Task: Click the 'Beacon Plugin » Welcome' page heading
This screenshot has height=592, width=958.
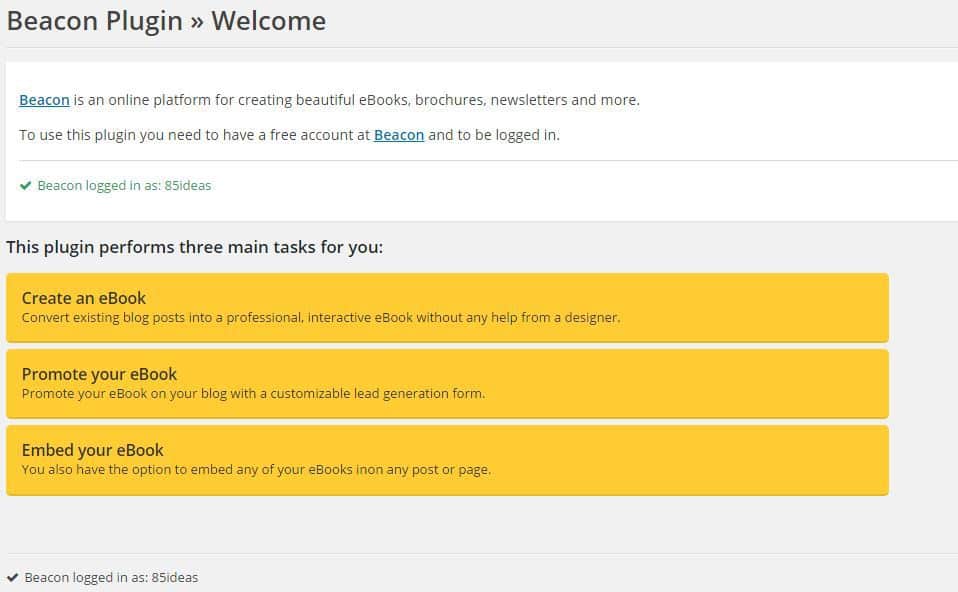Action: coord(166,21)
